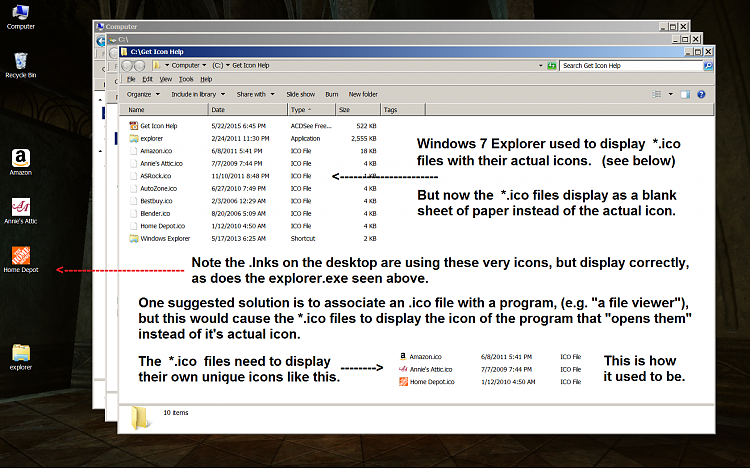Open the Computer desktop icon
The height and width of the screenshot is (469, 750).
pyautogui.click(x=20, y=17)
